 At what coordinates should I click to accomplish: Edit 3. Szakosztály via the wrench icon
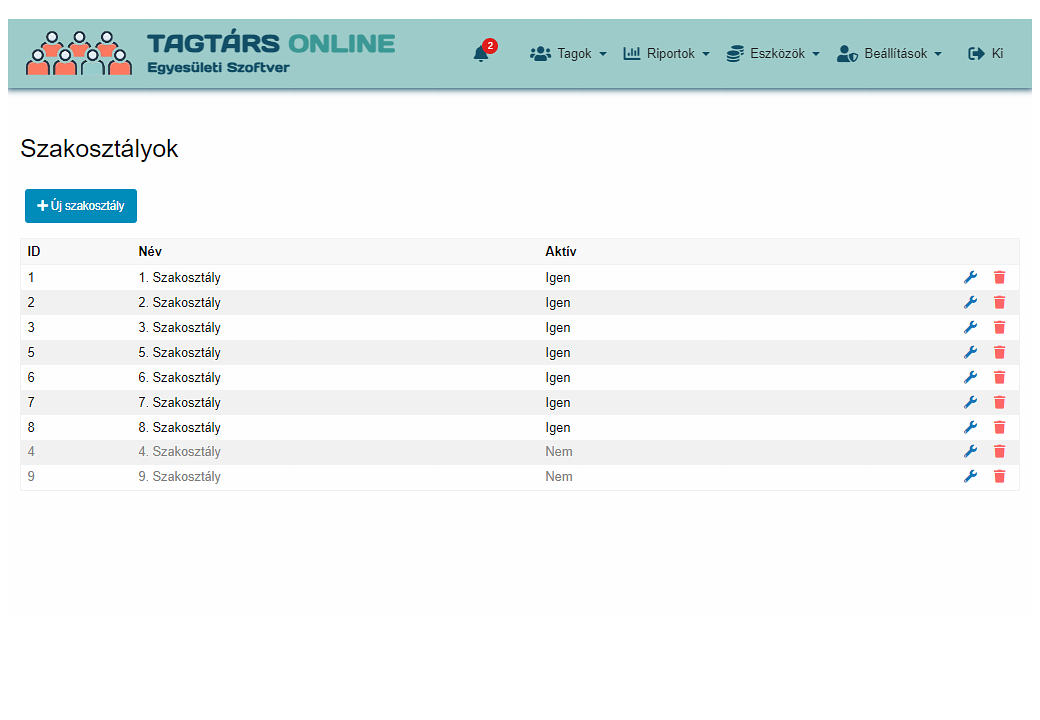970,327
